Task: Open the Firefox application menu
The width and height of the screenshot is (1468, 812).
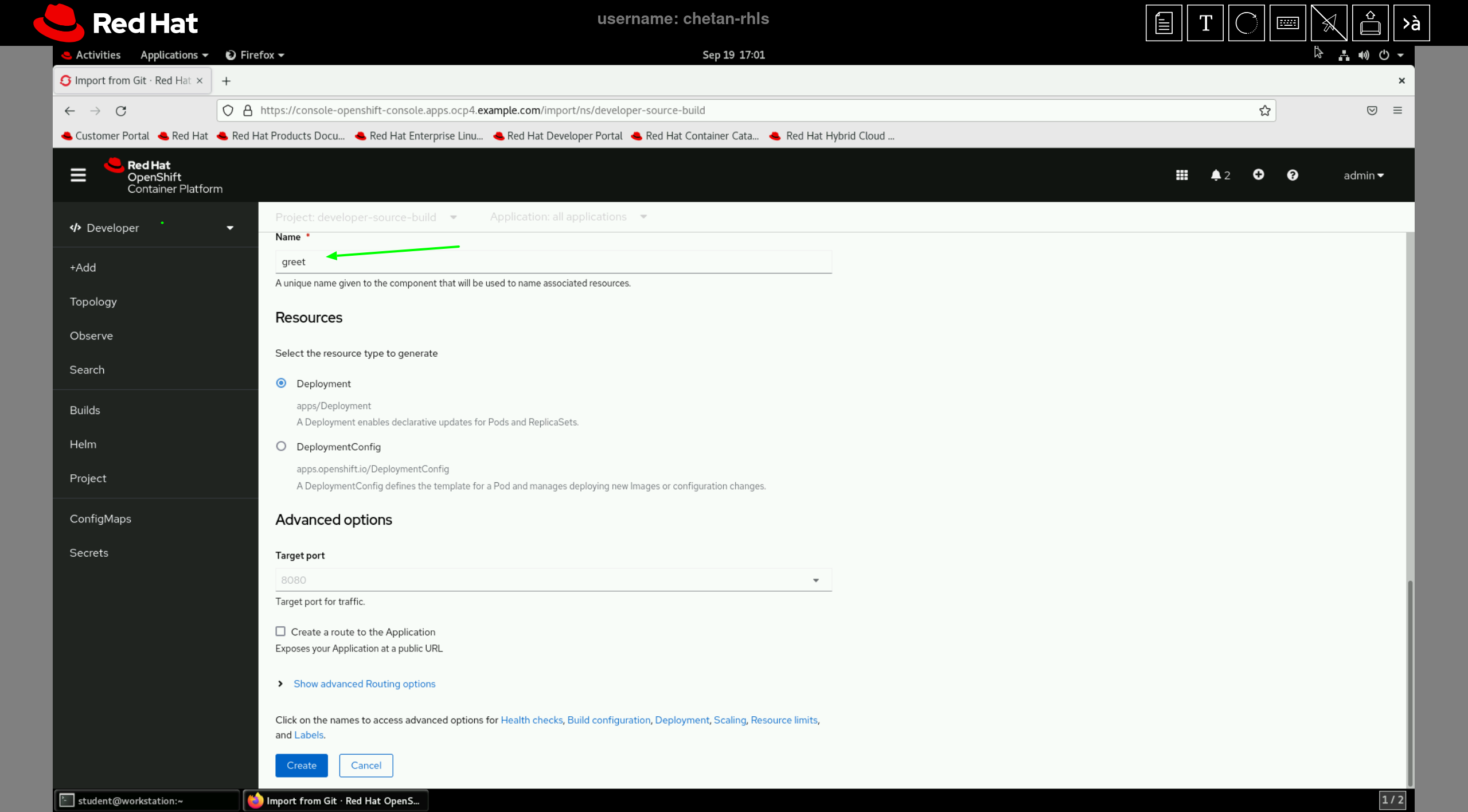Action: click(1398, 110)
